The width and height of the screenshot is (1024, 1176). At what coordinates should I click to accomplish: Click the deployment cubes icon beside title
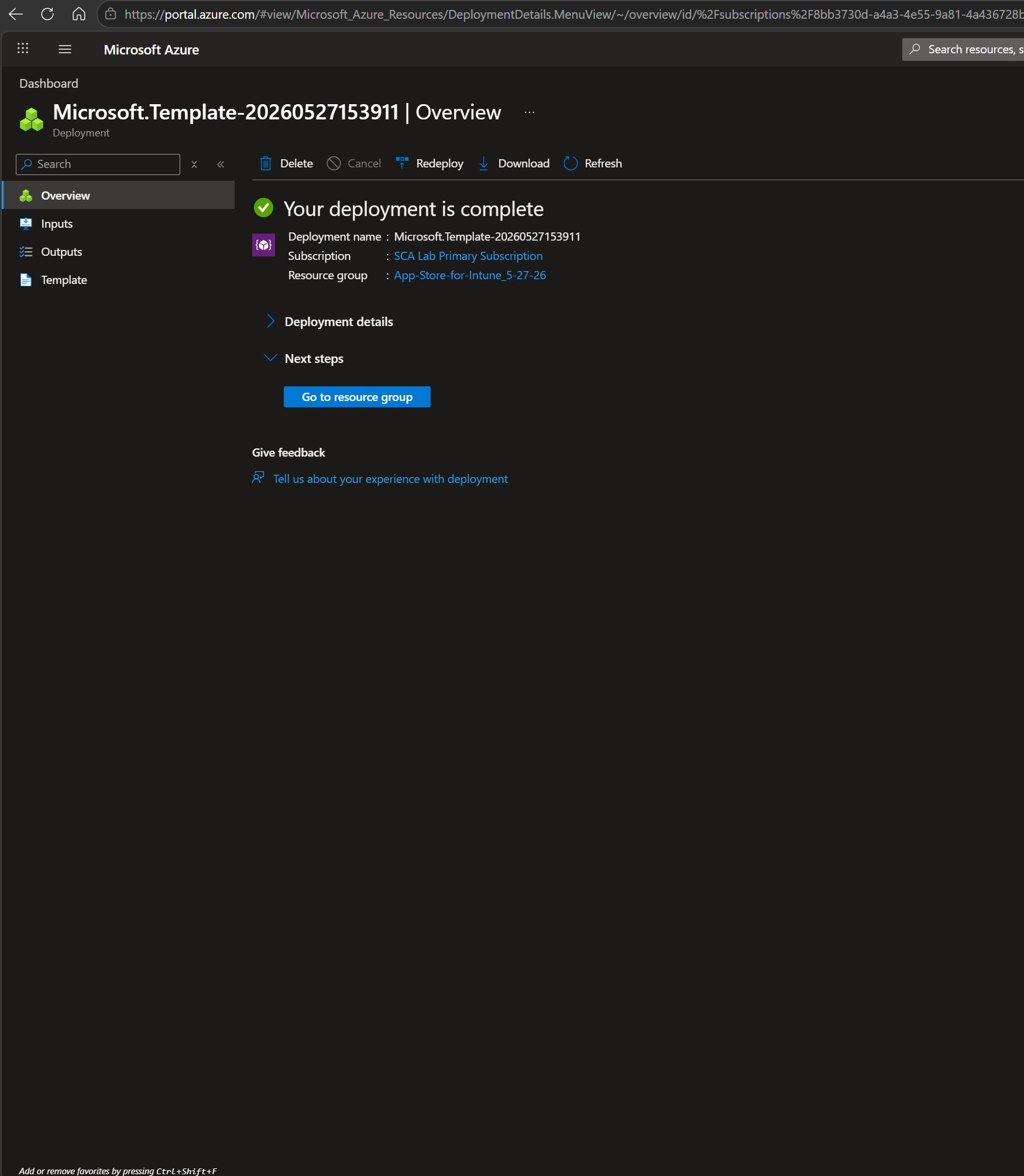pos(32,119)
